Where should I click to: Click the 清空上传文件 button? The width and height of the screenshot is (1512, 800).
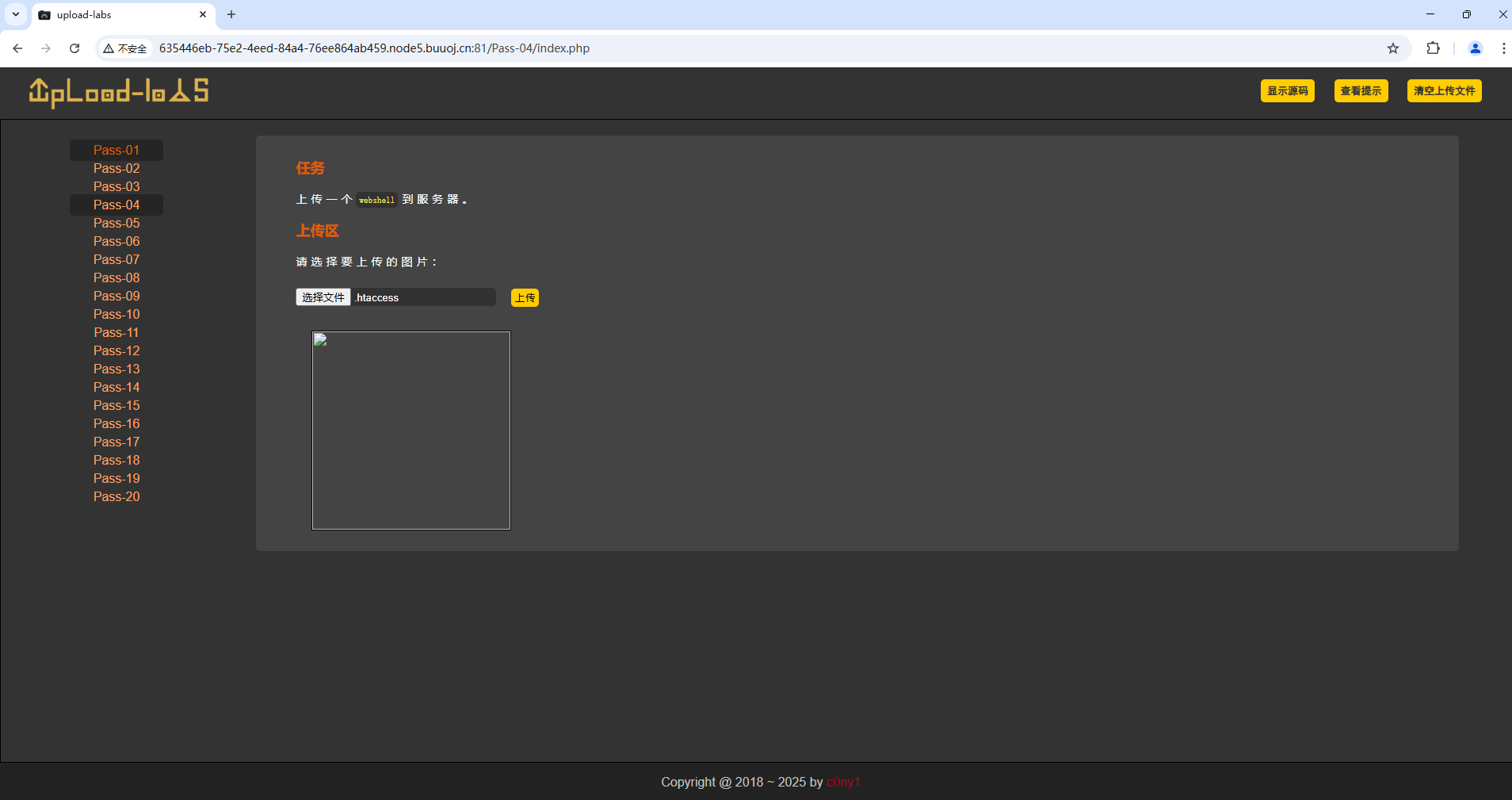click(x=1444, y=91)
